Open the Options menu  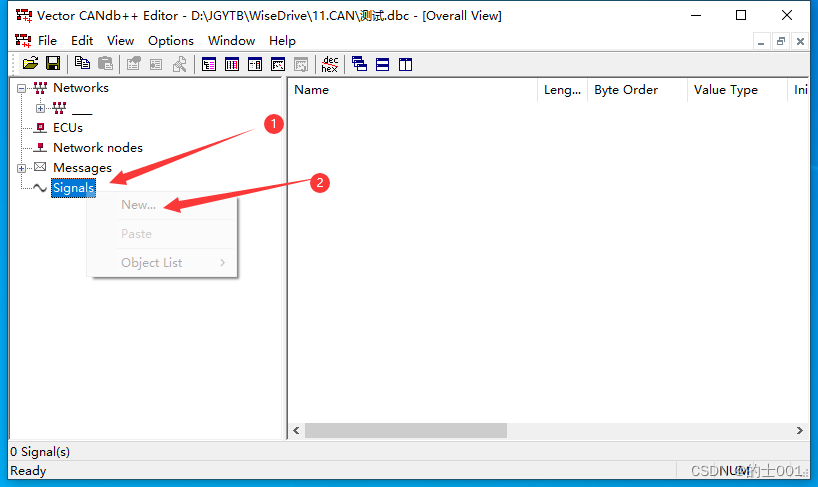[171, 41]
